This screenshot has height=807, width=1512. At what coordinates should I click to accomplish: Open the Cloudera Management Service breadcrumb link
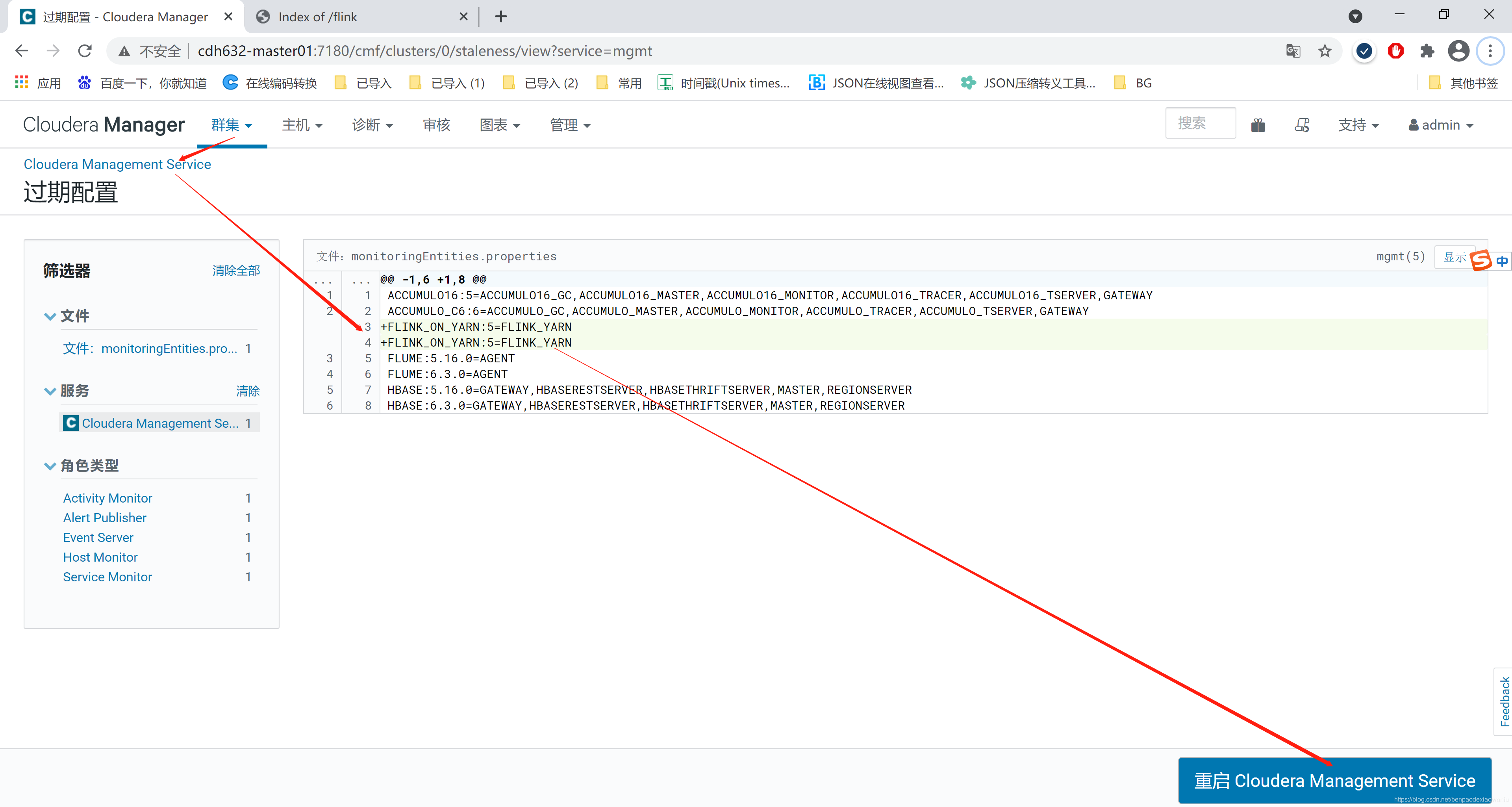[x=117, y=164]
